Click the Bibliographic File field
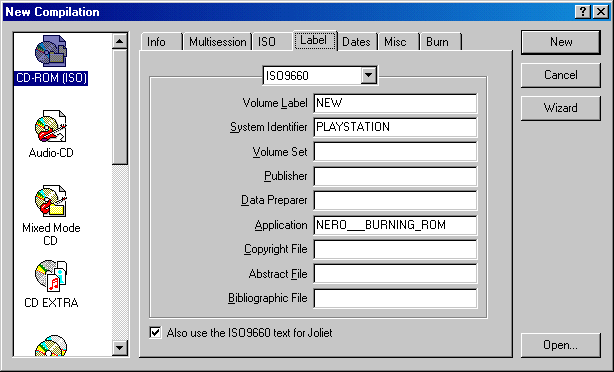This screenshot has width=614, height=372. tap(395, 298)
